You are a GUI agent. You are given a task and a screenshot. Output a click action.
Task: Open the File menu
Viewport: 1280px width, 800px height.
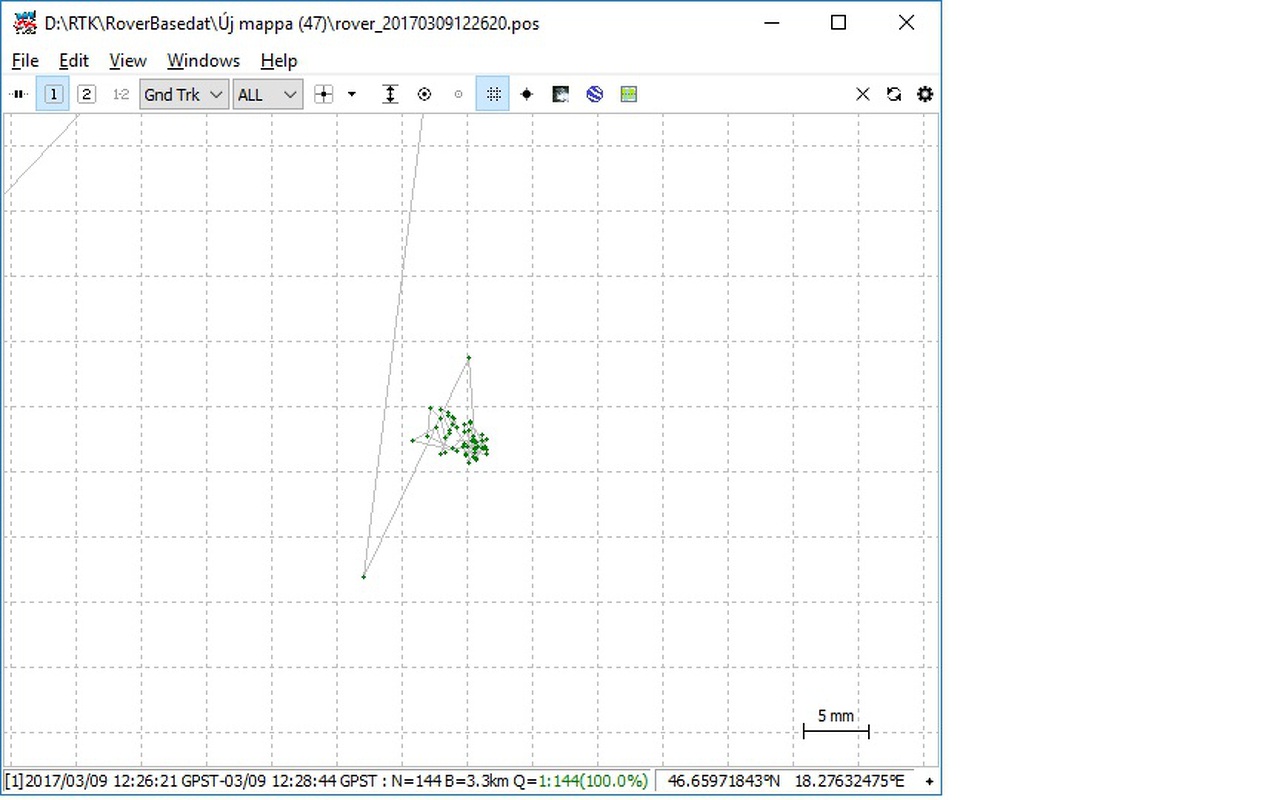pos(25,61)
